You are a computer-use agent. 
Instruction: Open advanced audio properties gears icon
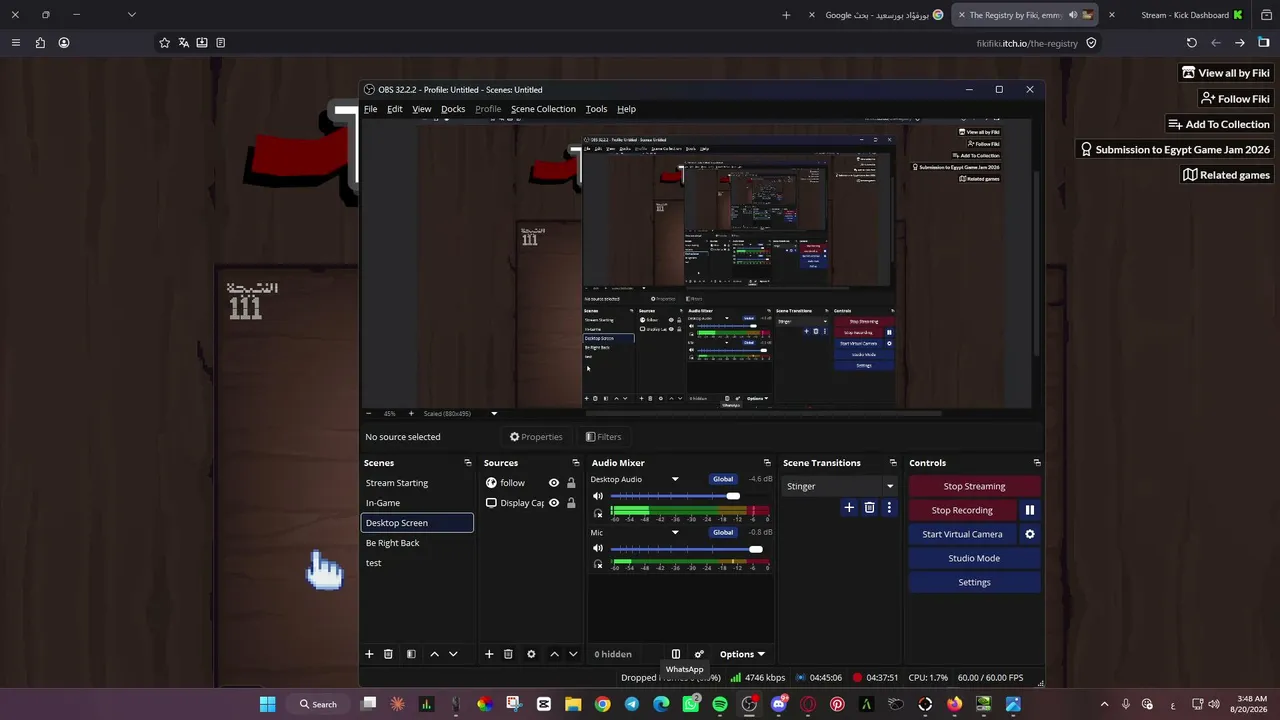click(699, 654)
